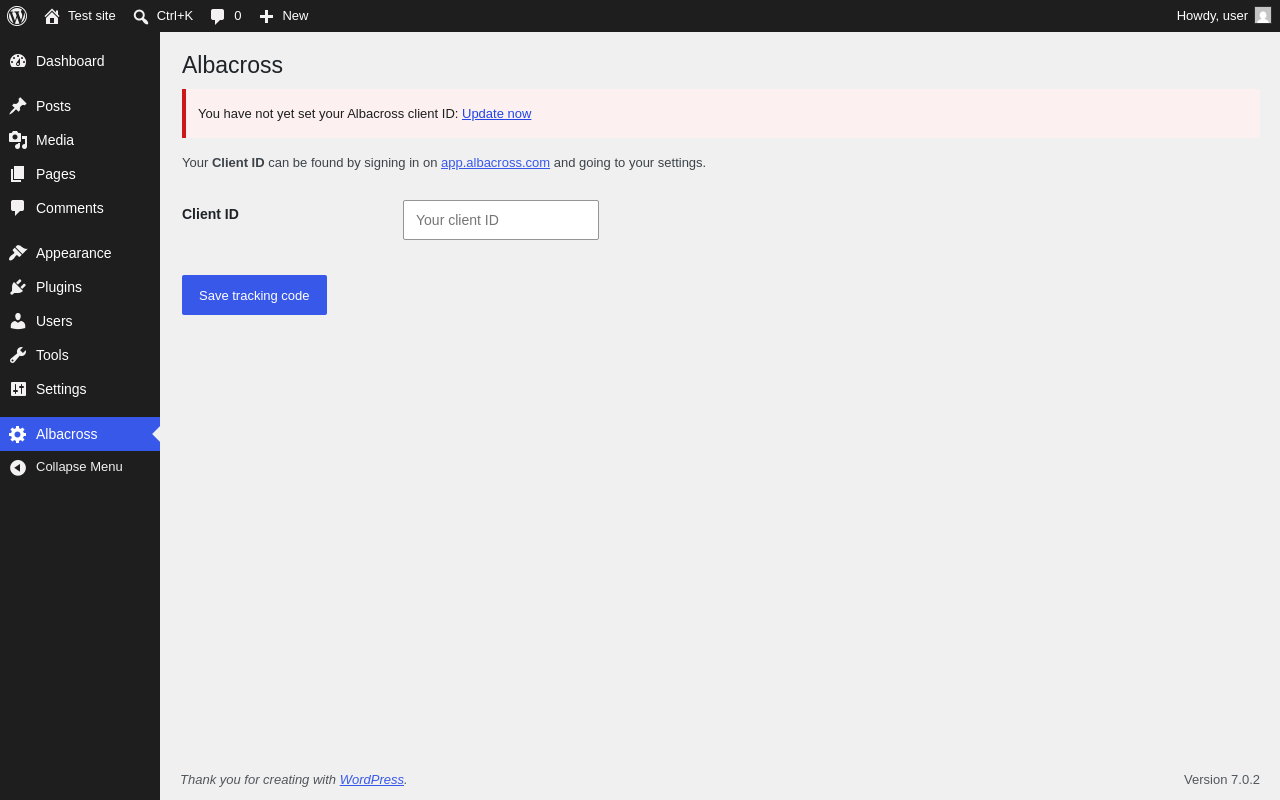The height and width of the screenshot is (800, 1280).
Task: Open the app.albacross.com link
Action: click(496, 163)
